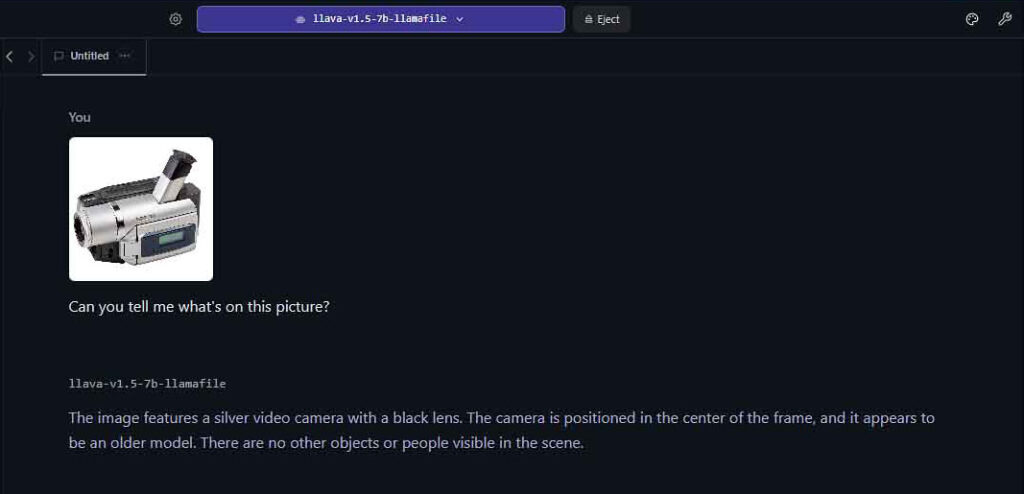Eject the loaded model

coord(601,19)
